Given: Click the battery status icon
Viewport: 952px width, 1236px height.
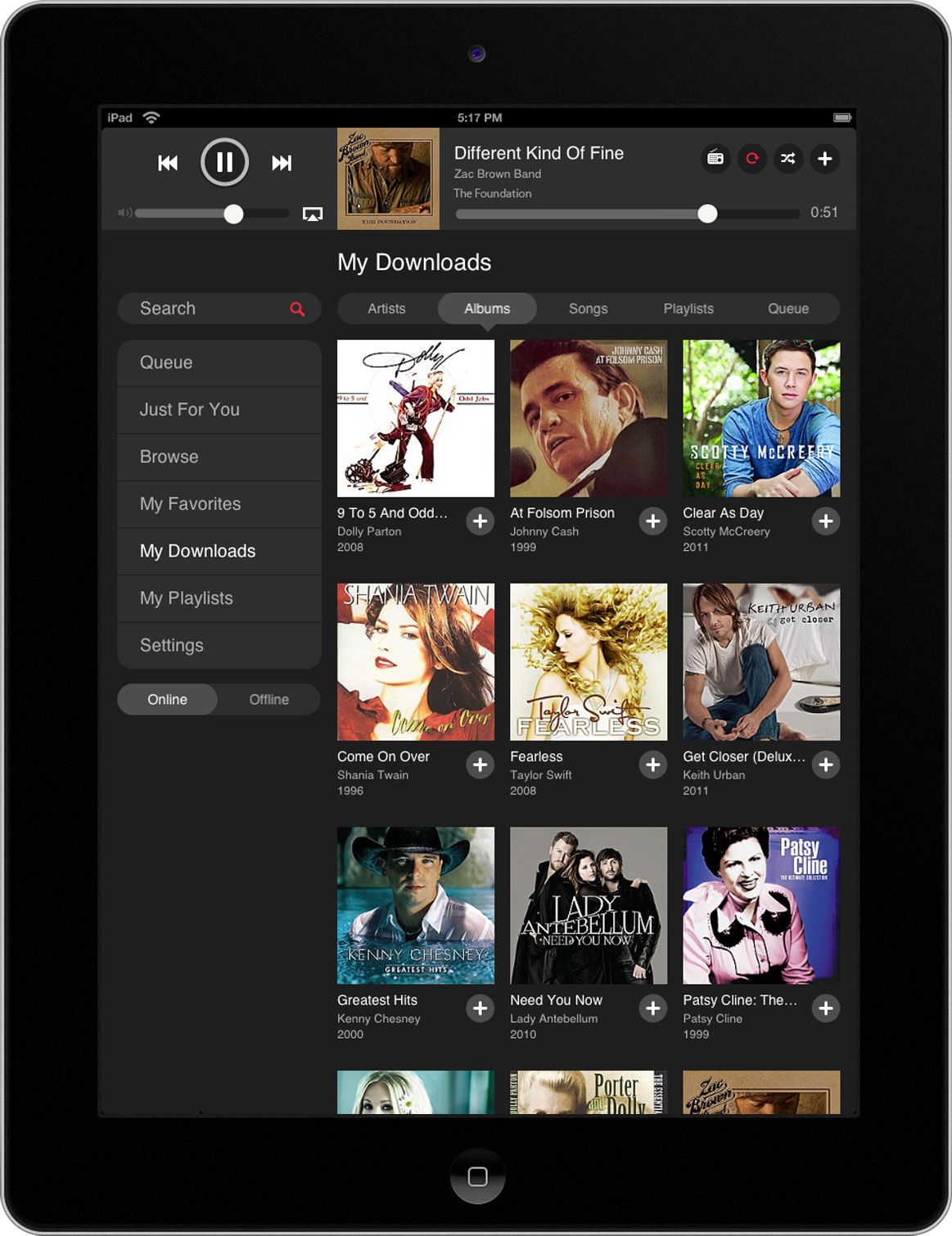Looking at the screenshot, I should [842, 118].
